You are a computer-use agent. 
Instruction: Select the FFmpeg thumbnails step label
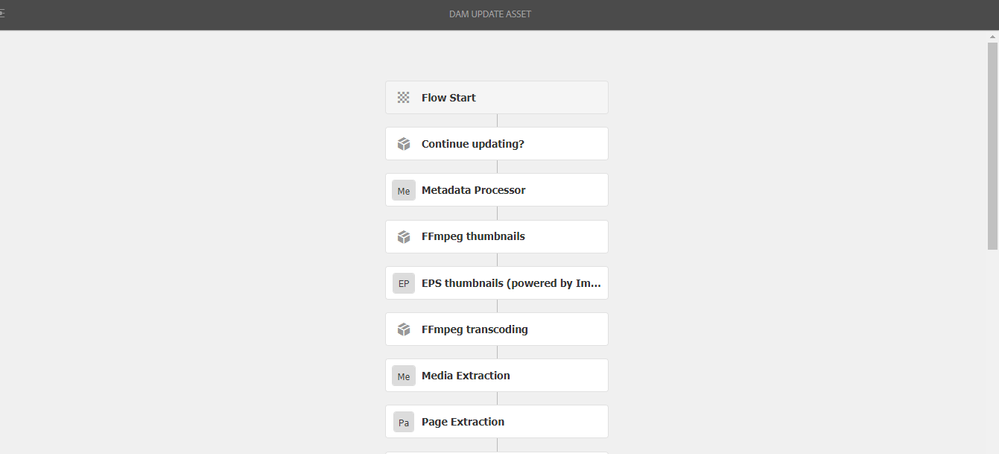[x=472, y=237]
